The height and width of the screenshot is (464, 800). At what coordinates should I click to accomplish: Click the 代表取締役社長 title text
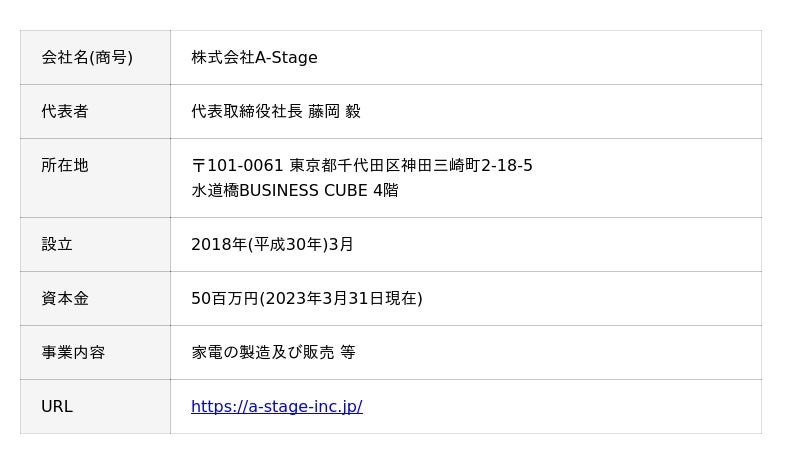click(x=246, y=112)
